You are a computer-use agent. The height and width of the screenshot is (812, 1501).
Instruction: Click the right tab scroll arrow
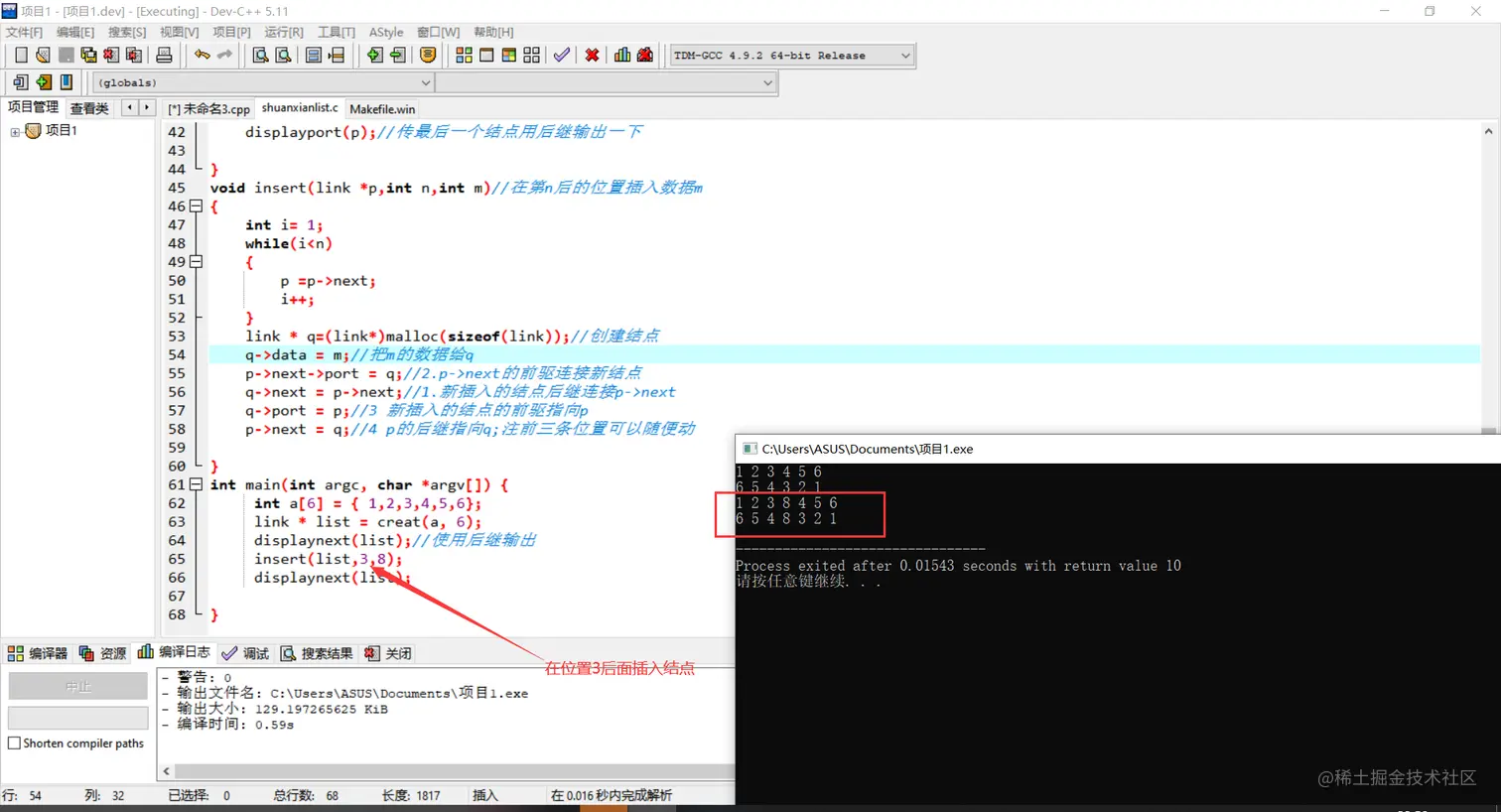[147, 107]
